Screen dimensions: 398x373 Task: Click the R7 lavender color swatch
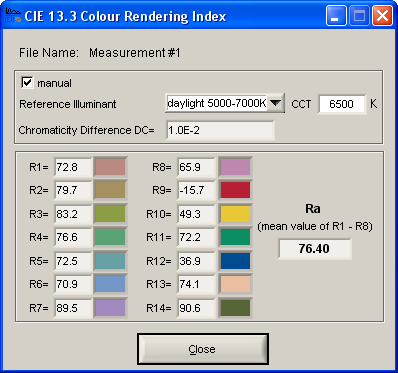110,308
